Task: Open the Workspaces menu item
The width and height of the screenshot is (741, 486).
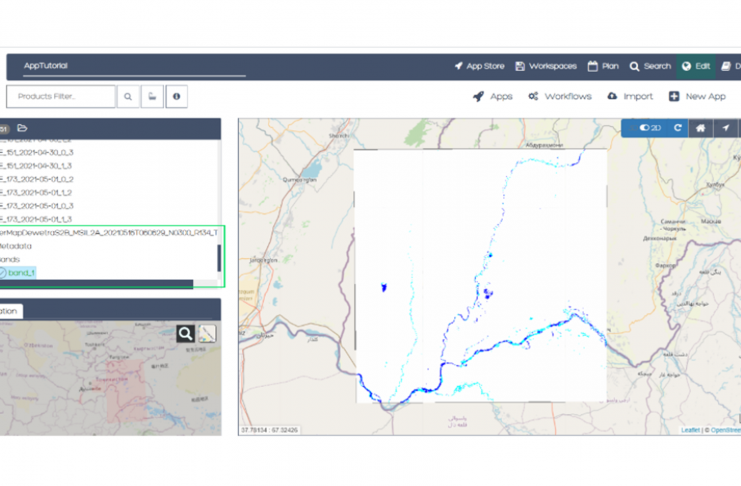Action: pyautogui.click(x=545, y=66)
